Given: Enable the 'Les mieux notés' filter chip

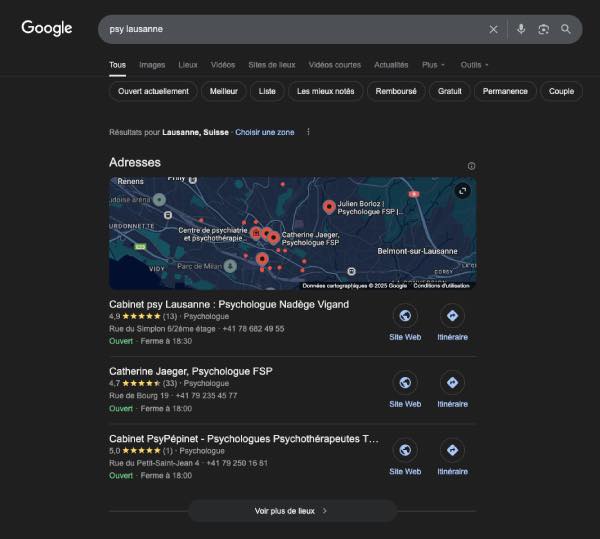Looking at the screenshot, I should tap(325, 91).
